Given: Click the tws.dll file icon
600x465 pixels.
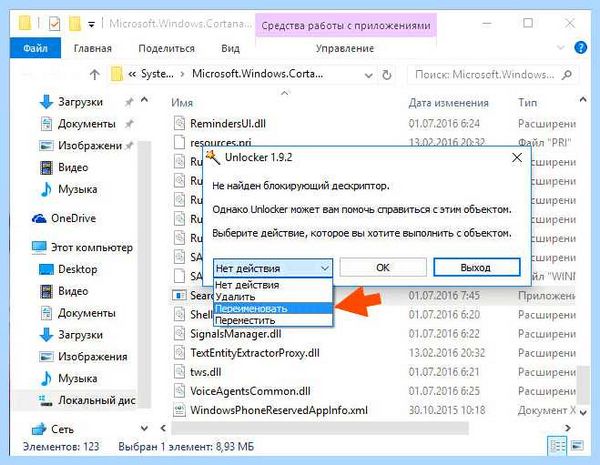Looking at the screenshot, I should (x=179, y=372).
